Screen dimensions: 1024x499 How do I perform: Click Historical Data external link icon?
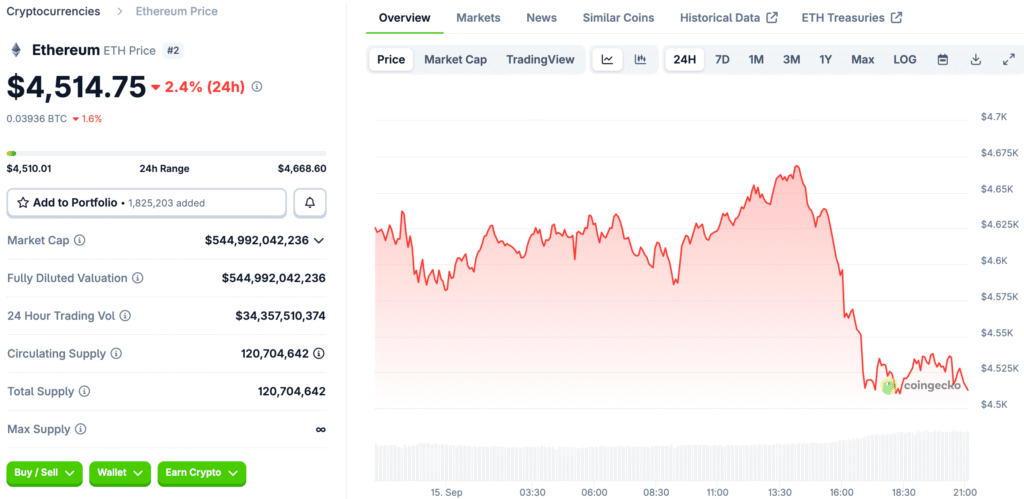771,18
